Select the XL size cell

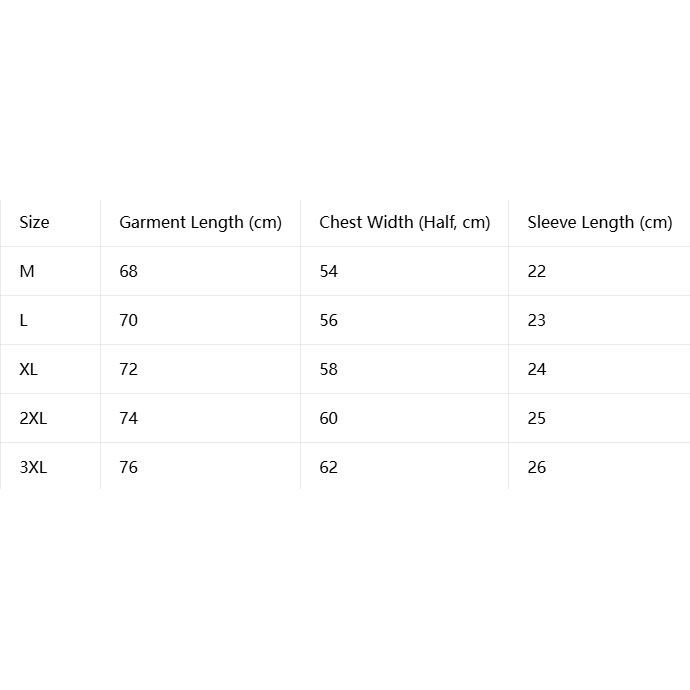(29, 369)
